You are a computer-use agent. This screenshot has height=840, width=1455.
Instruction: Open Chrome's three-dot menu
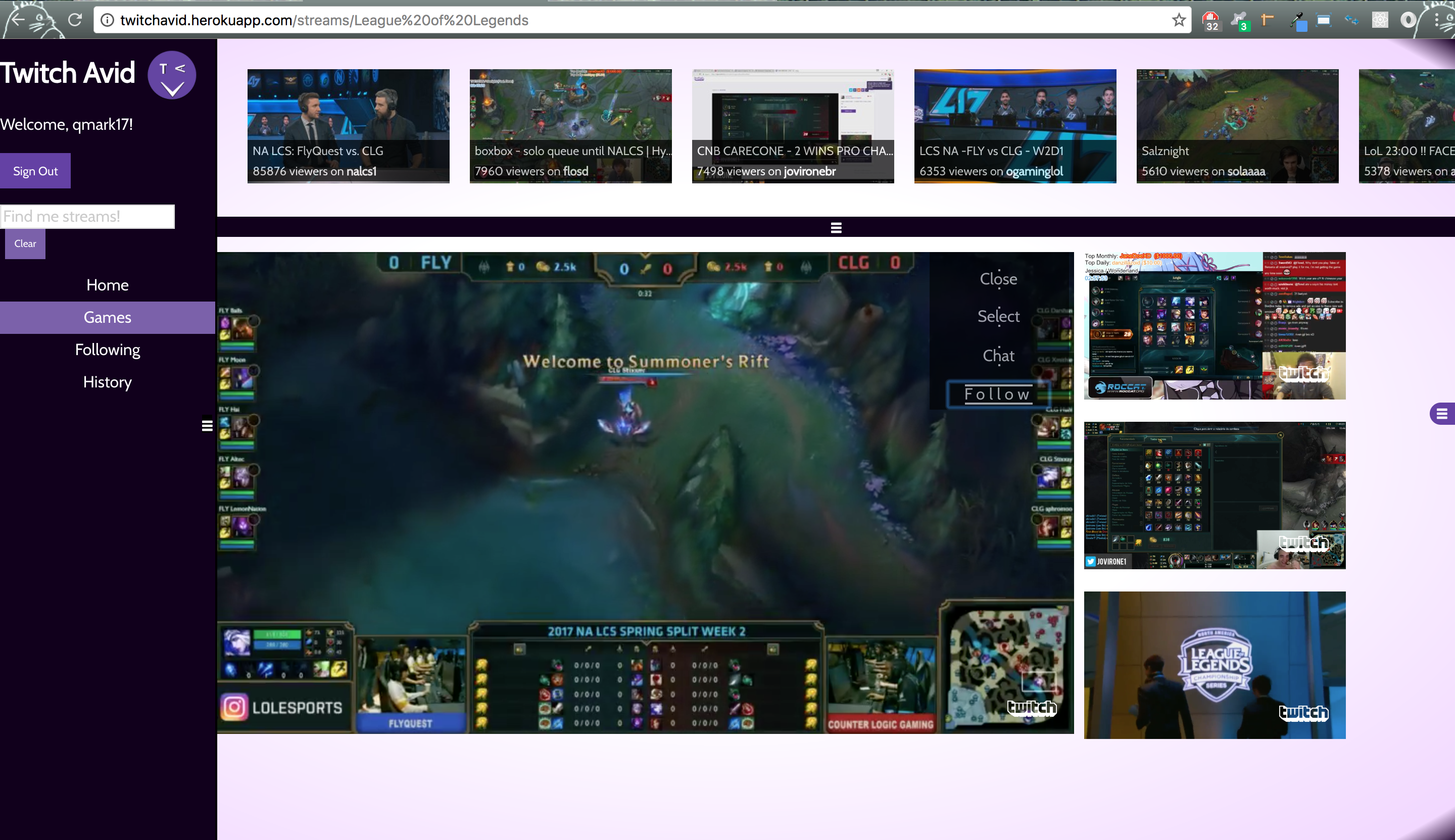(1436, 20)
